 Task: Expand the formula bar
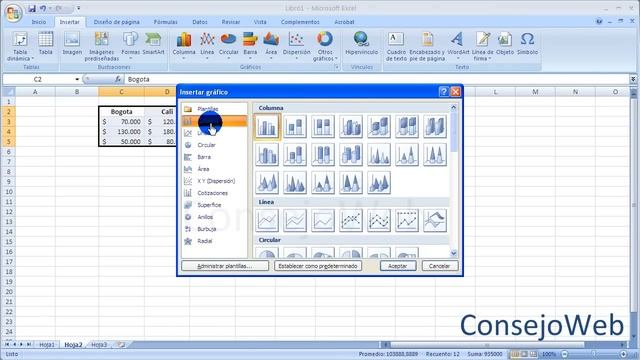(x=633, y=79)
